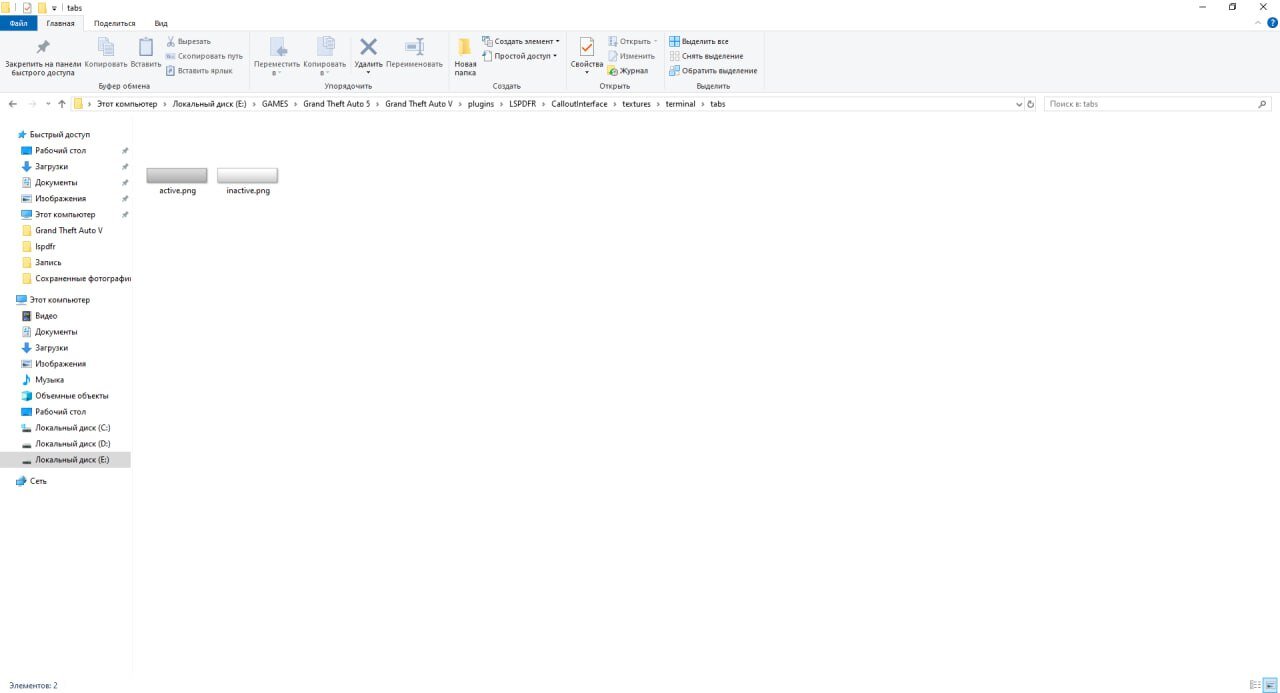The height and width of the screenshot is (693, 1280).
Task: Open Сеть in navigation pane
Action: point(38,481)
